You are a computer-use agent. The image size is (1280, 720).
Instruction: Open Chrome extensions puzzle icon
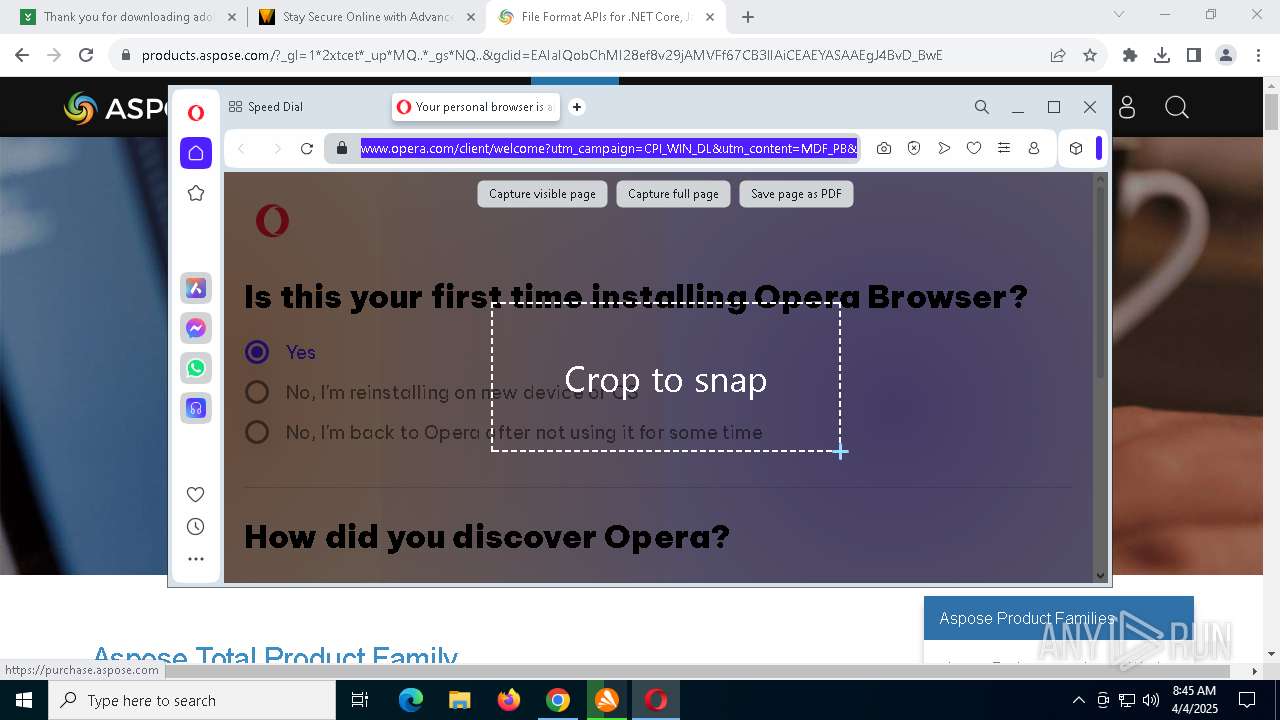pyautogui.click(x=1130, y=55)
